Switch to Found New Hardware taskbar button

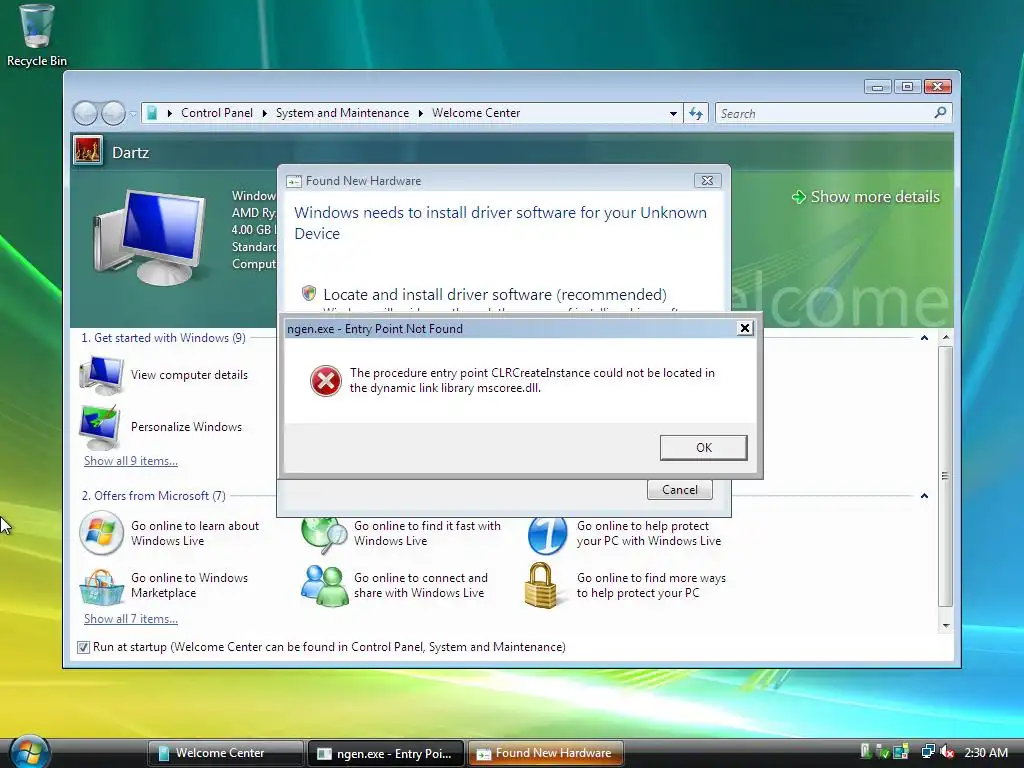tap(545, 753)
